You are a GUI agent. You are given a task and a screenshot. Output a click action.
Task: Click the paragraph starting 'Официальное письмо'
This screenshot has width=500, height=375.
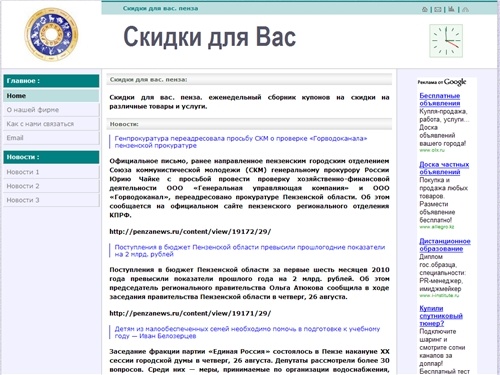tap(249, 188)
